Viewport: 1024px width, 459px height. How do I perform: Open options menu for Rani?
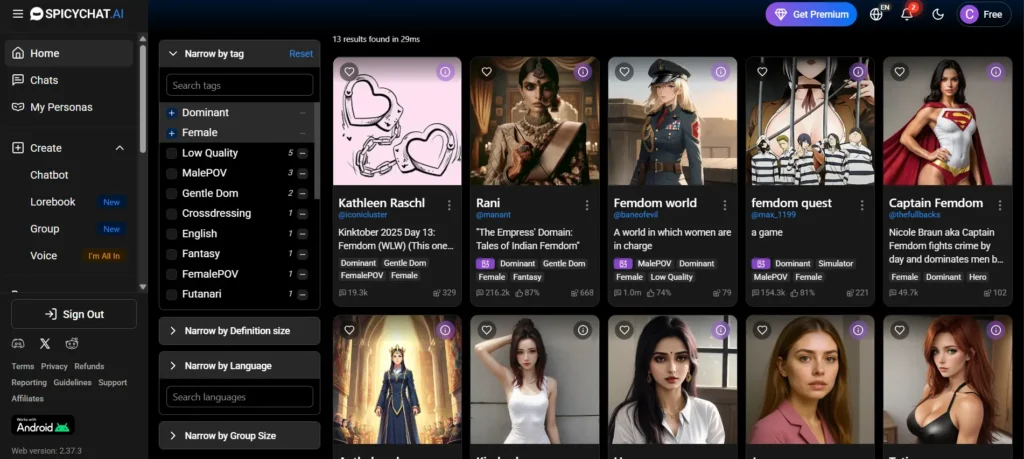pyautogui.click(x=587, y=206)
